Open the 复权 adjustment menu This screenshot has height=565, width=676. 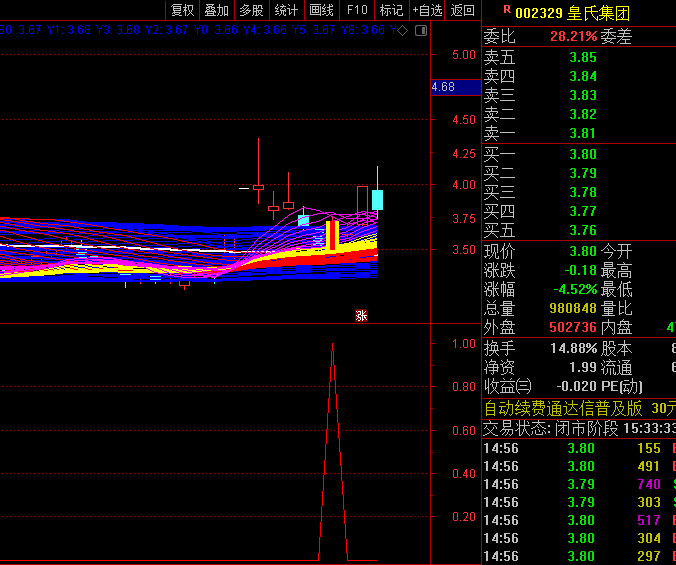point(182,10)
